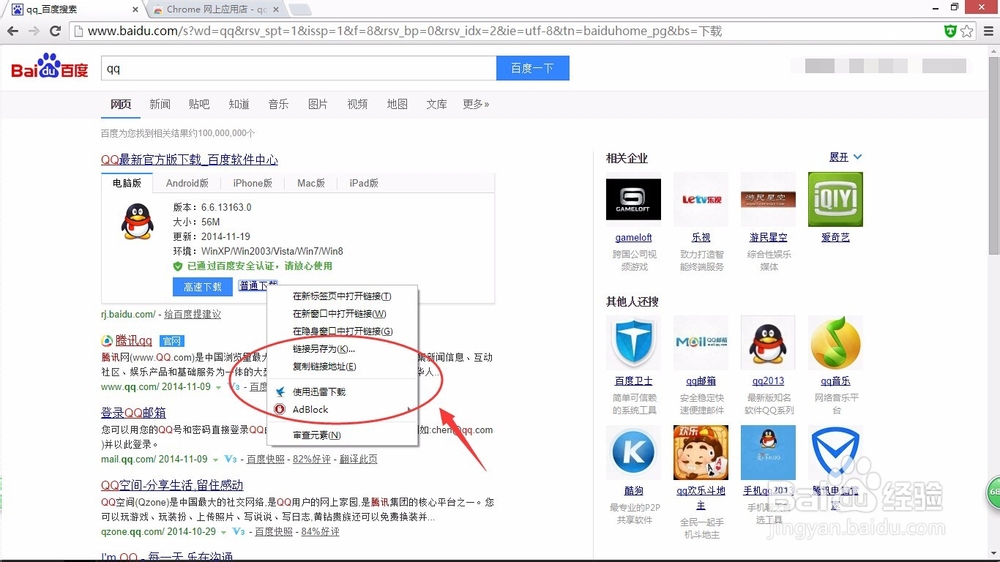1000x562 pixels.
Task: Choose 在隐身窗口中打开链接 menu entry
Action: (x=342, y=331)
